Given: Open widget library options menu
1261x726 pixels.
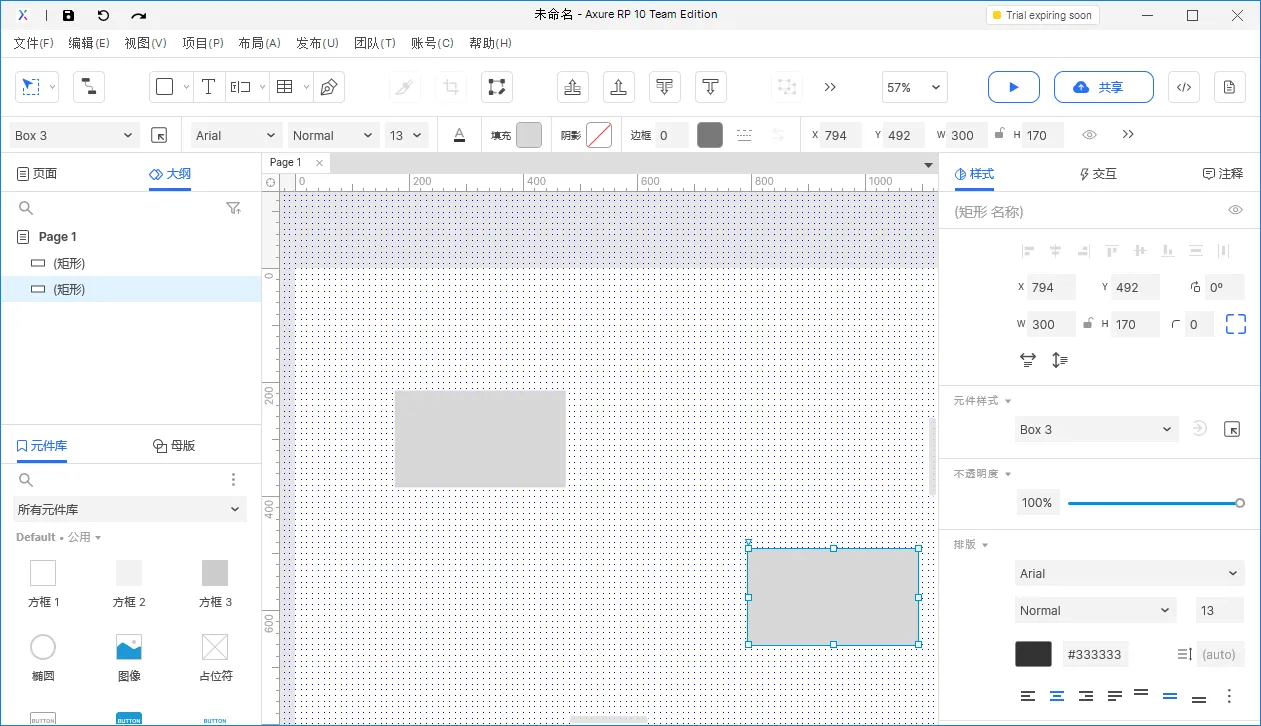Looking at the screenshot, I should [234, 480].
